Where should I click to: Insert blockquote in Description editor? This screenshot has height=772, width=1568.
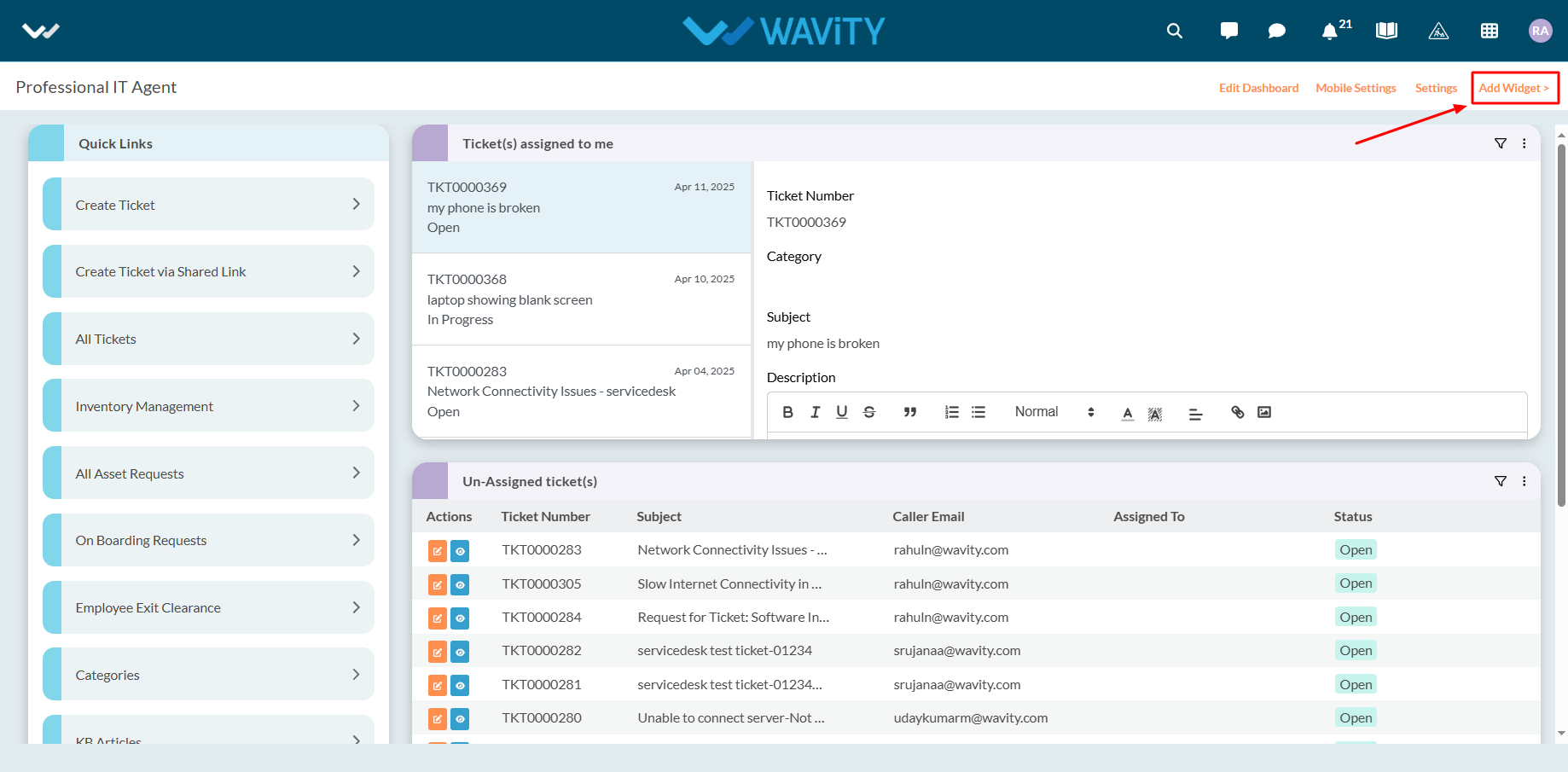coord(910,412)
